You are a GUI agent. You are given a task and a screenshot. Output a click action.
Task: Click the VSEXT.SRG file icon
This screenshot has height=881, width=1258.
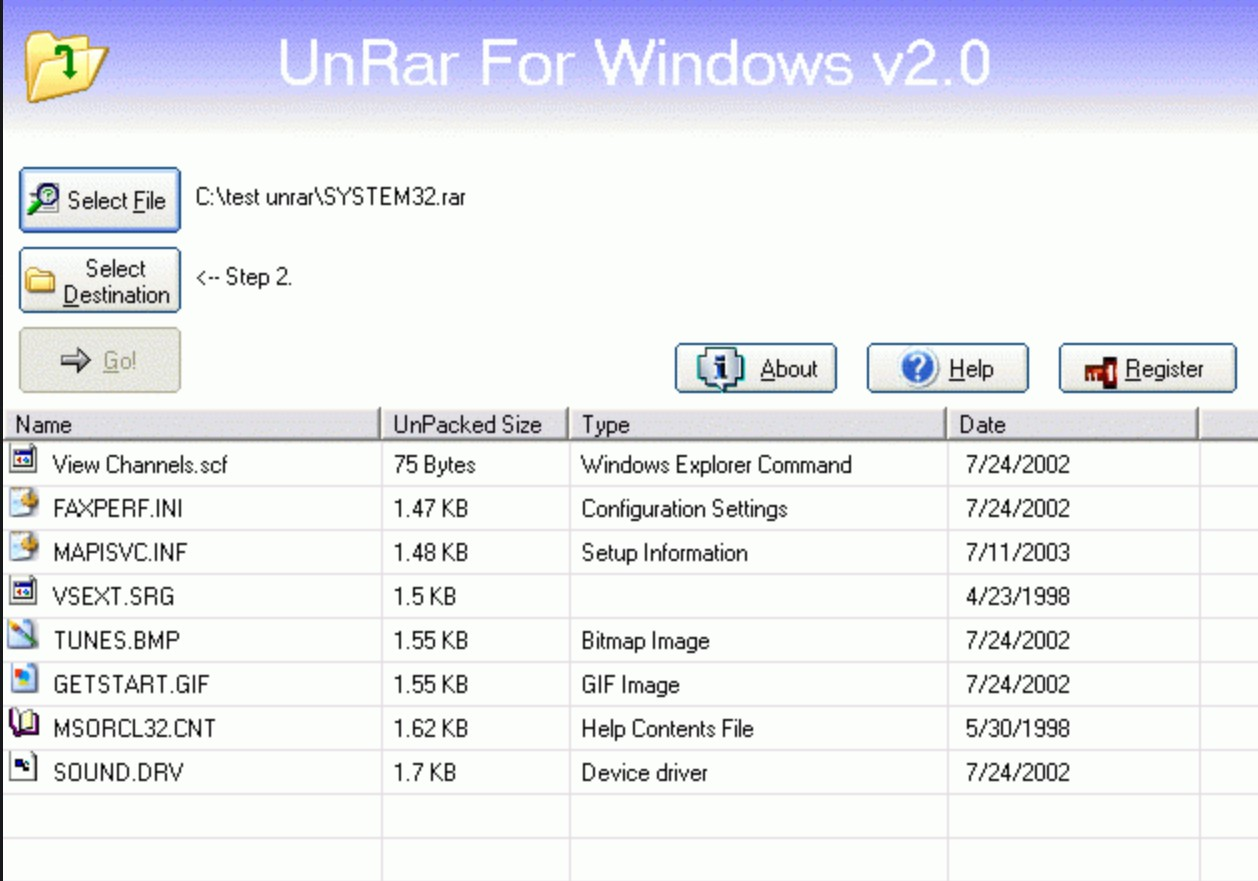point(23,591)
